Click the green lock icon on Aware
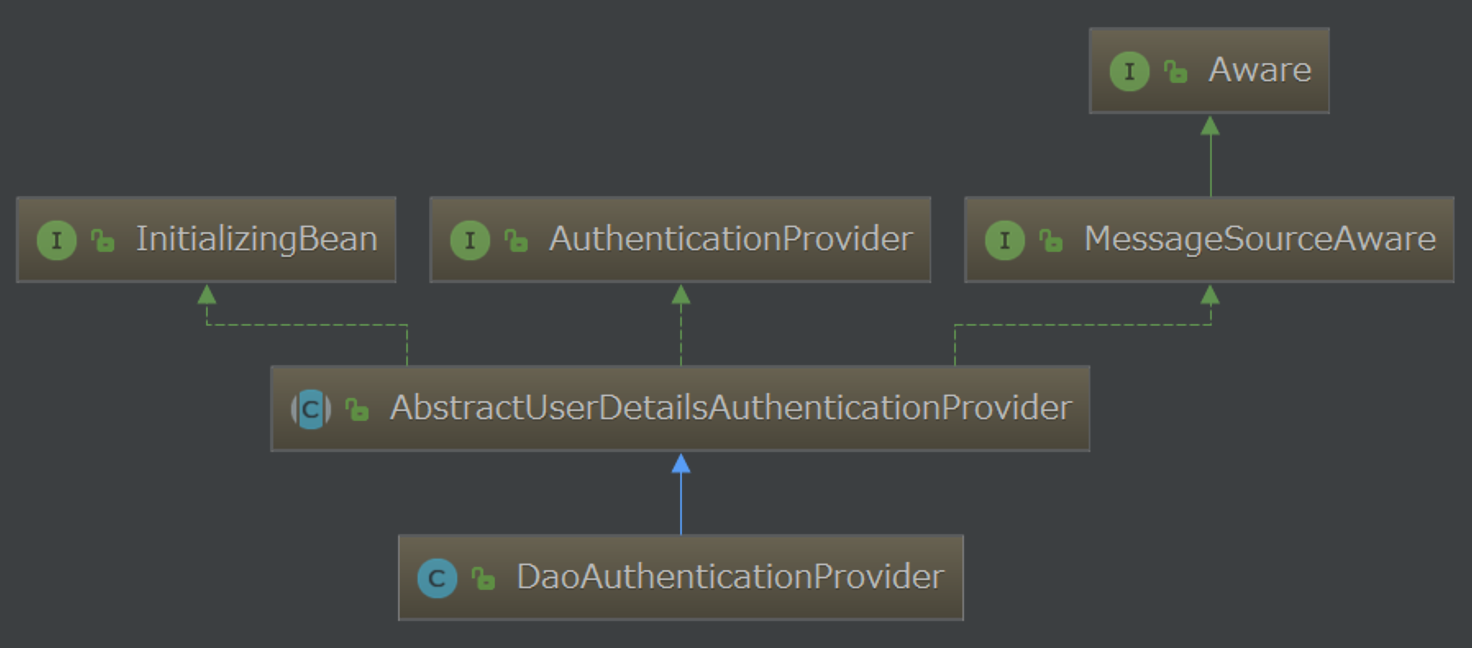The height and width of the screenshot is (648, 1472). pos(1176,72)
